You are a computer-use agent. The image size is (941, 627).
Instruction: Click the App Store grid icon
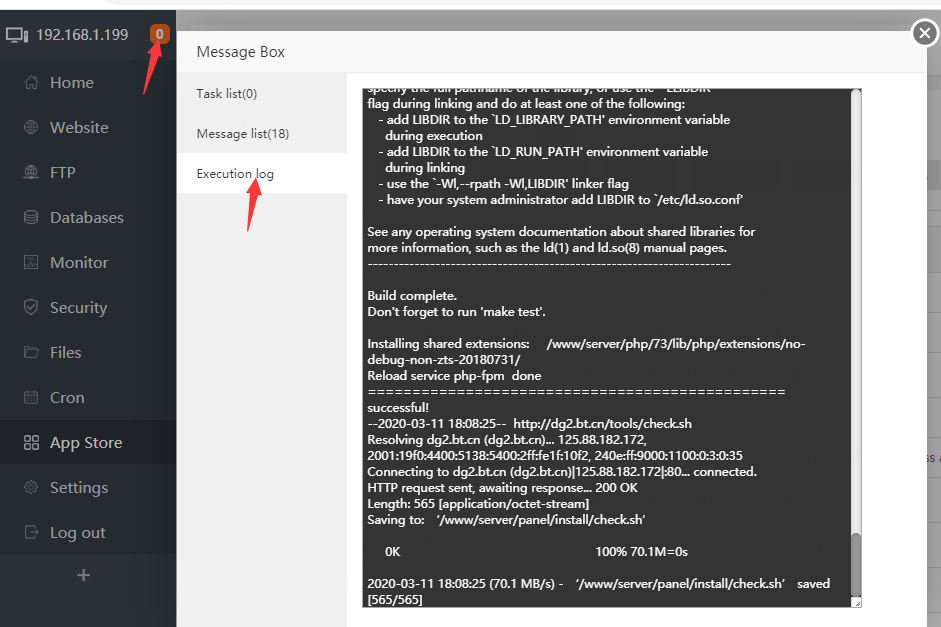(31, 442)
